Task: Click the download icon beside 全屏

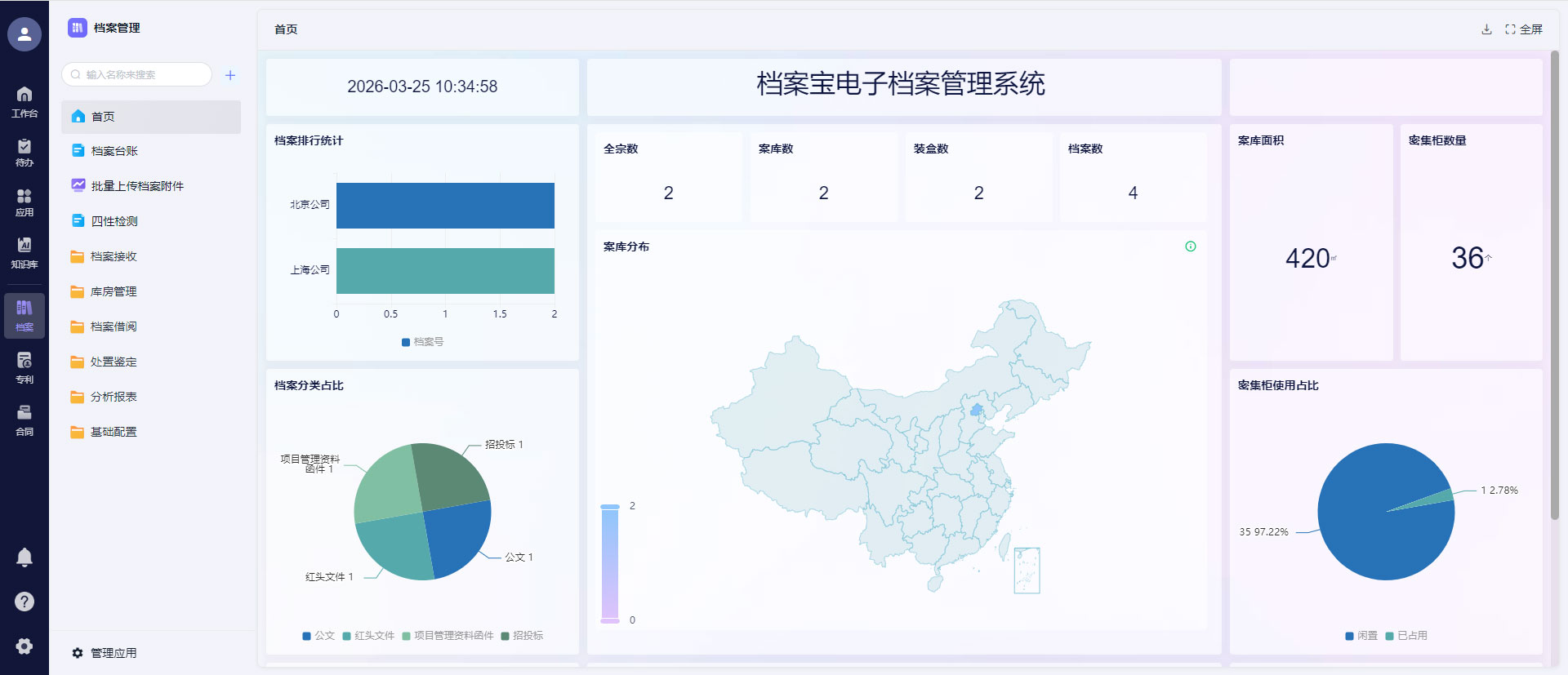Action: point(1486,29)
